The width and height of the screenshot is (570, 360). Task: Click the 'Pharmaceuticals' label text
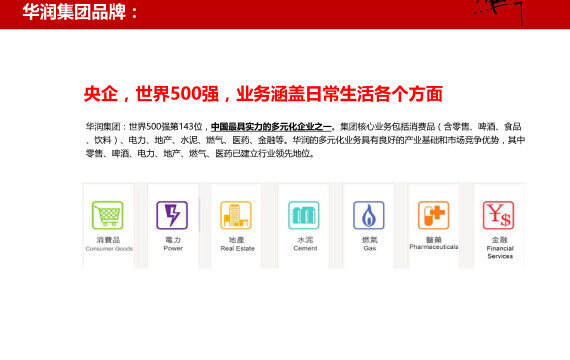[434, 247]
